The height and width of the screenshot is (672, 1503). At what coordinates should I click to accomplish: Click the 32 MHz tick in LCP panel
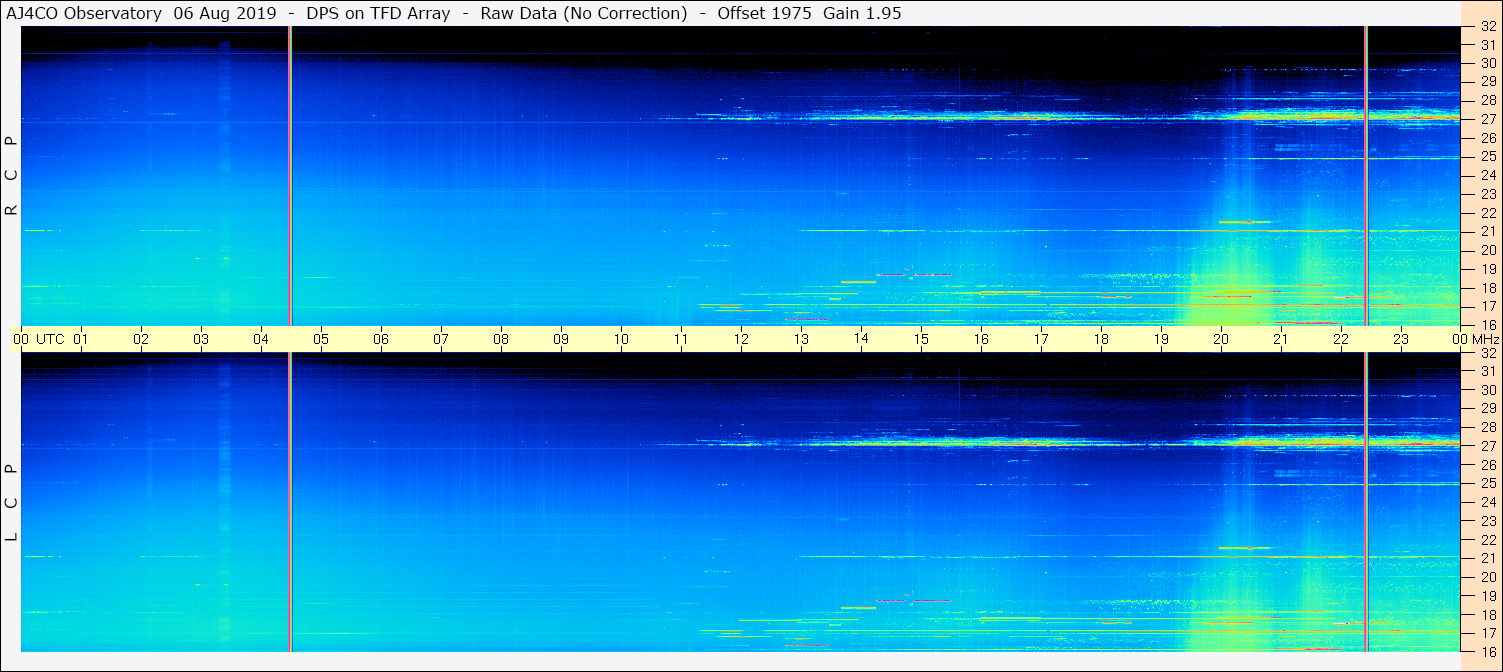[1488, 353]
